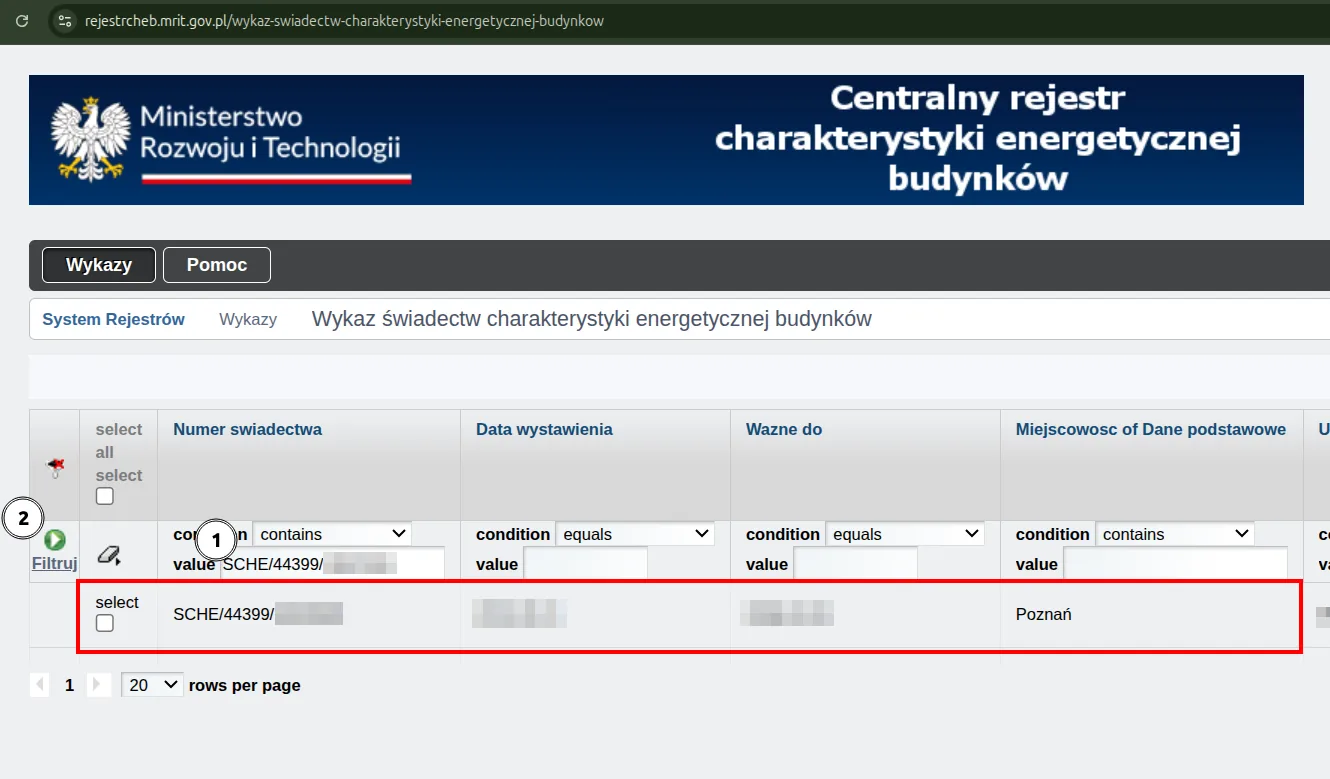Click System Rejestrów breadcrumb link
This screenshot has width=1330, height=779.
coord(113,319)
